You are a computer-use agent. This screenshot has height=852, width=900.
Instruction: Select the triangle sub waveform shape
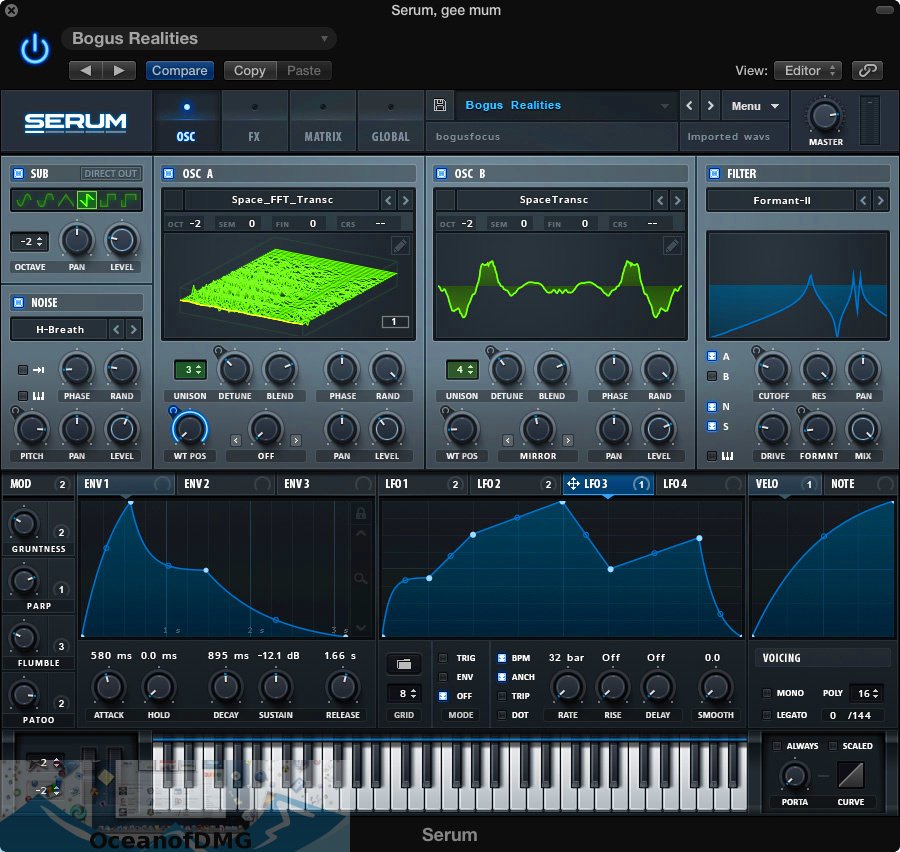pos(66,200)
